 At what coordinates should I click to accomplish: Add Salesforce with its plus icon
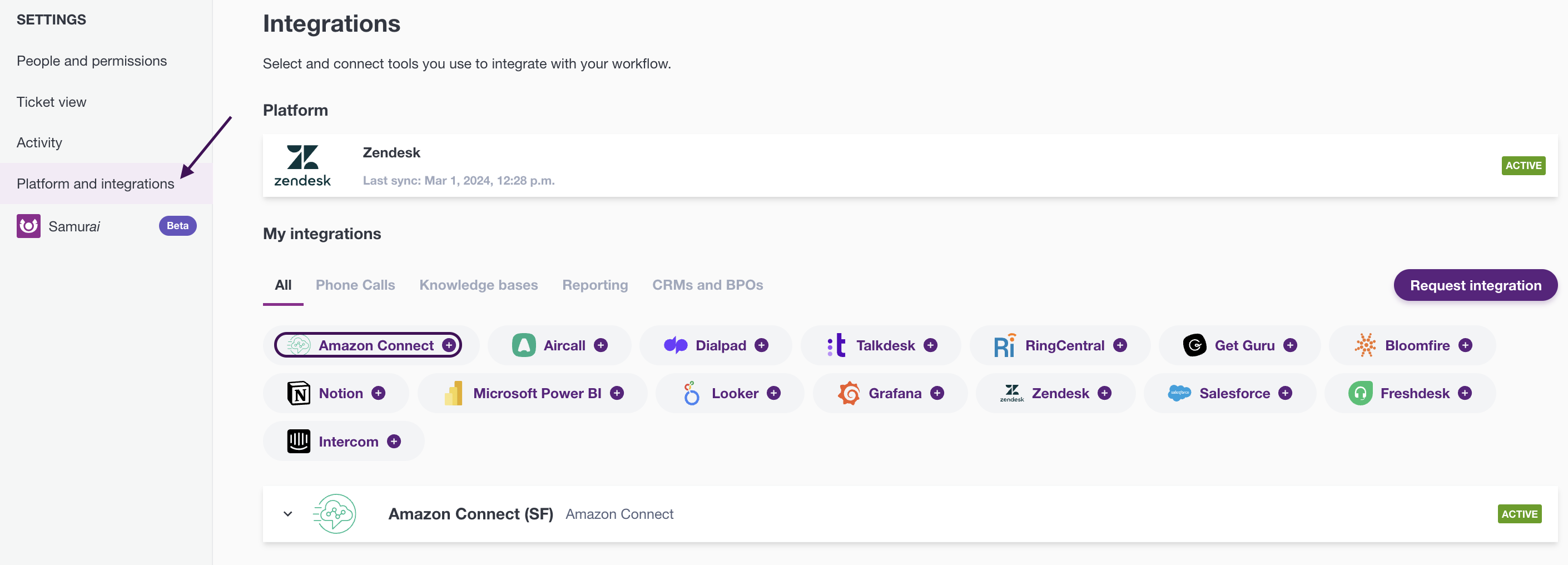pyautogui.click(x=1285, y=393)
